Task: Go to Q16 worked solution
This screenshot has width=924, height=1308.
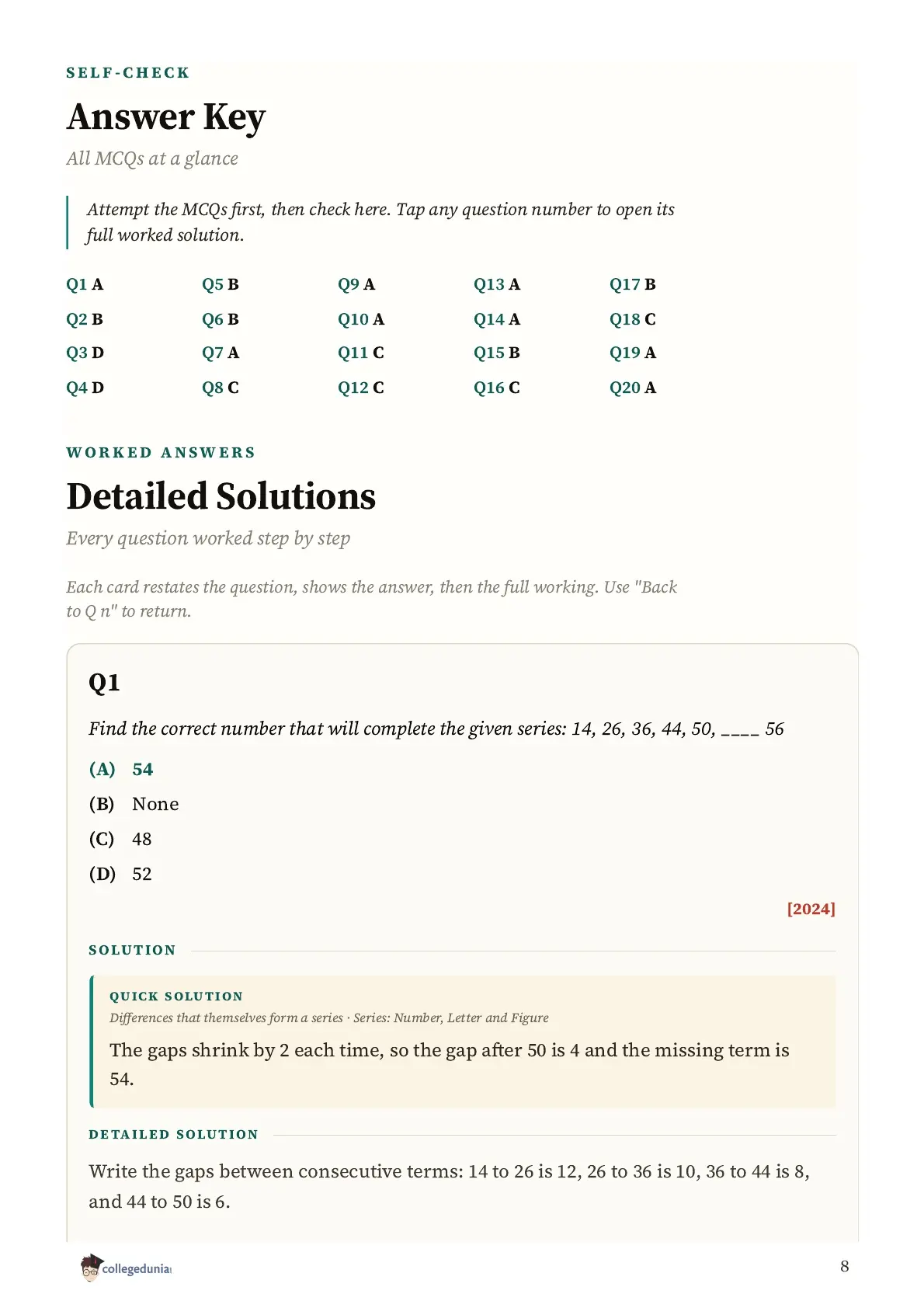Action: (497, 388)
